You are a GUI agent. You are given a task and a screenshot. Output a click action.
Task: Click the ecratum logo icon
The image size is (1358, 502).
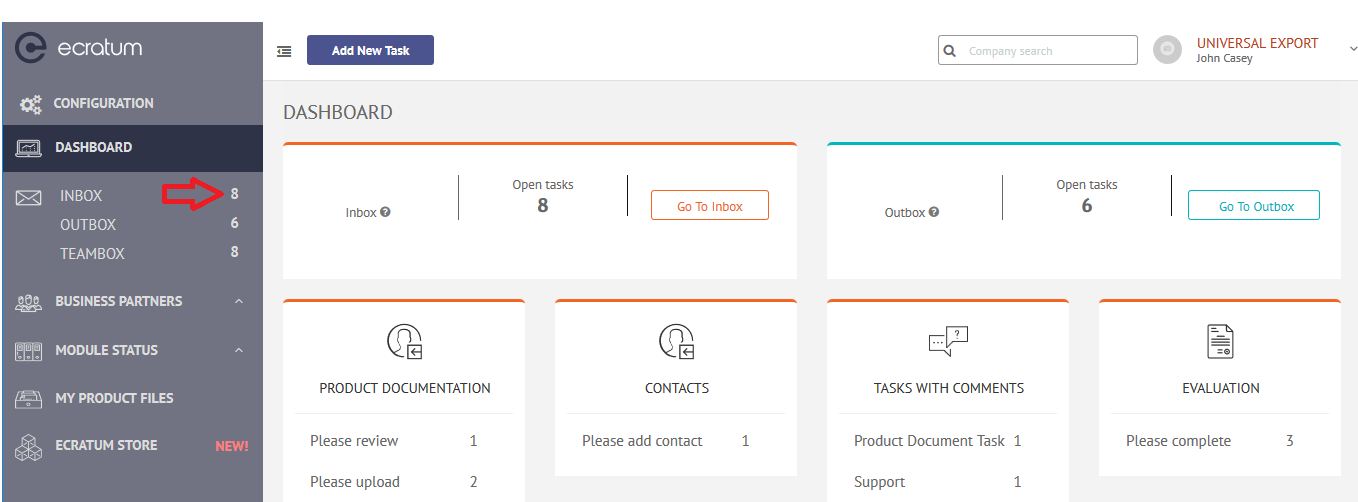[32, 48]
